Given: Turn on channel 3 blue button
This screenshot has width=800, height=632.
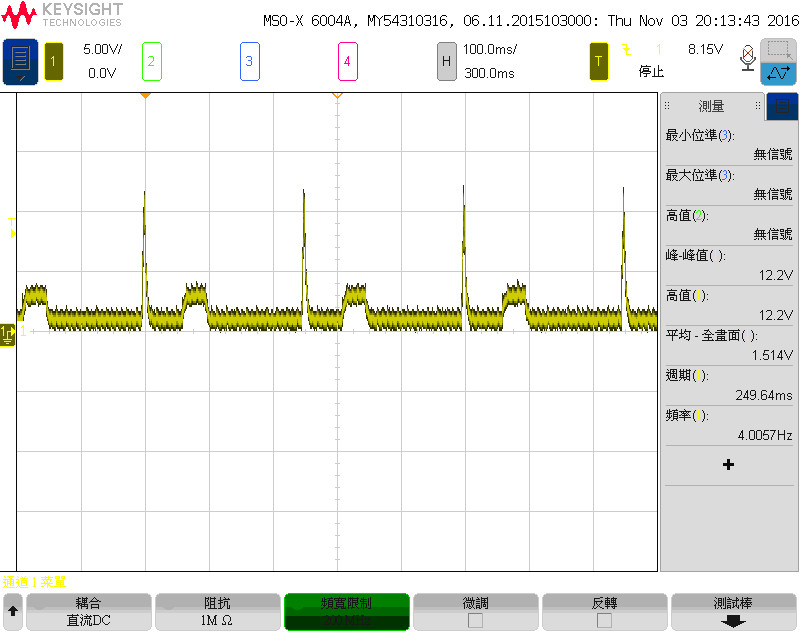Looking at the screenshot, I should tap(249, 62).
